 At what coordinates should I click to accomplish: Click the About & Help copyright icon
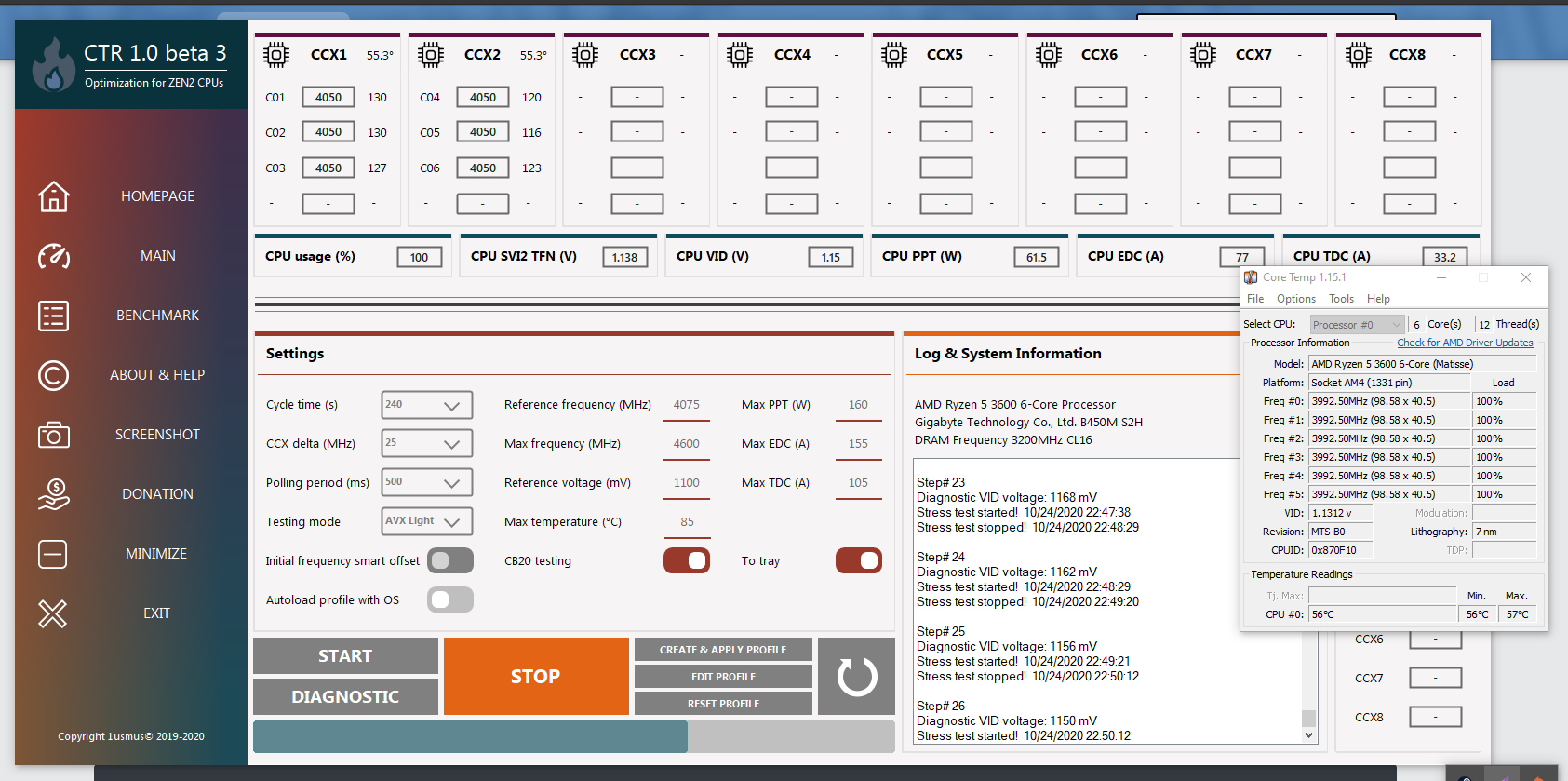point(53,375)
